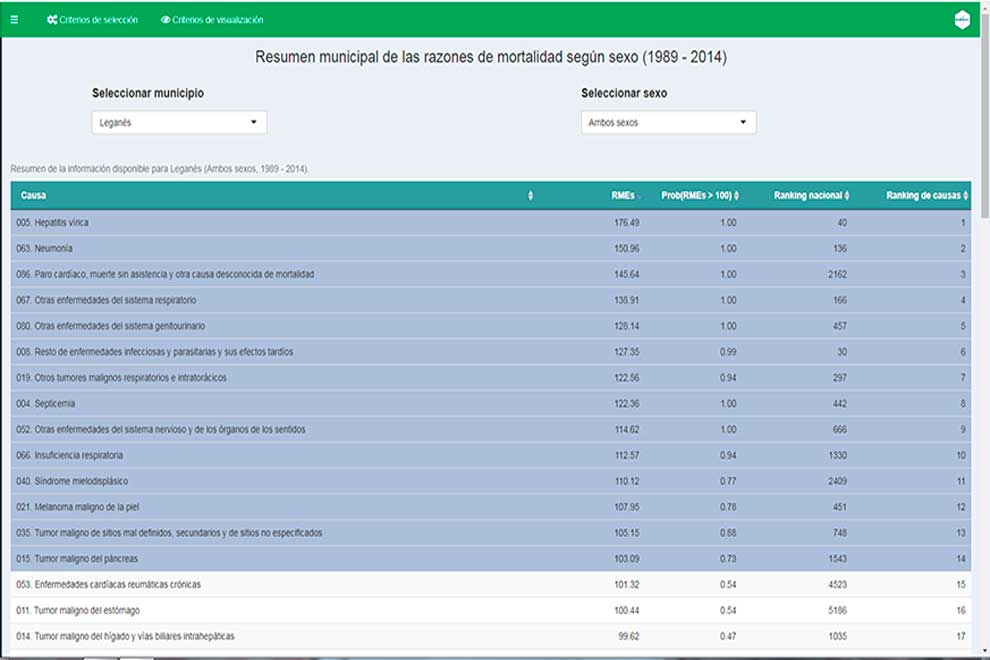Click the eye icon for Criterios de visualización

(165, 20)
